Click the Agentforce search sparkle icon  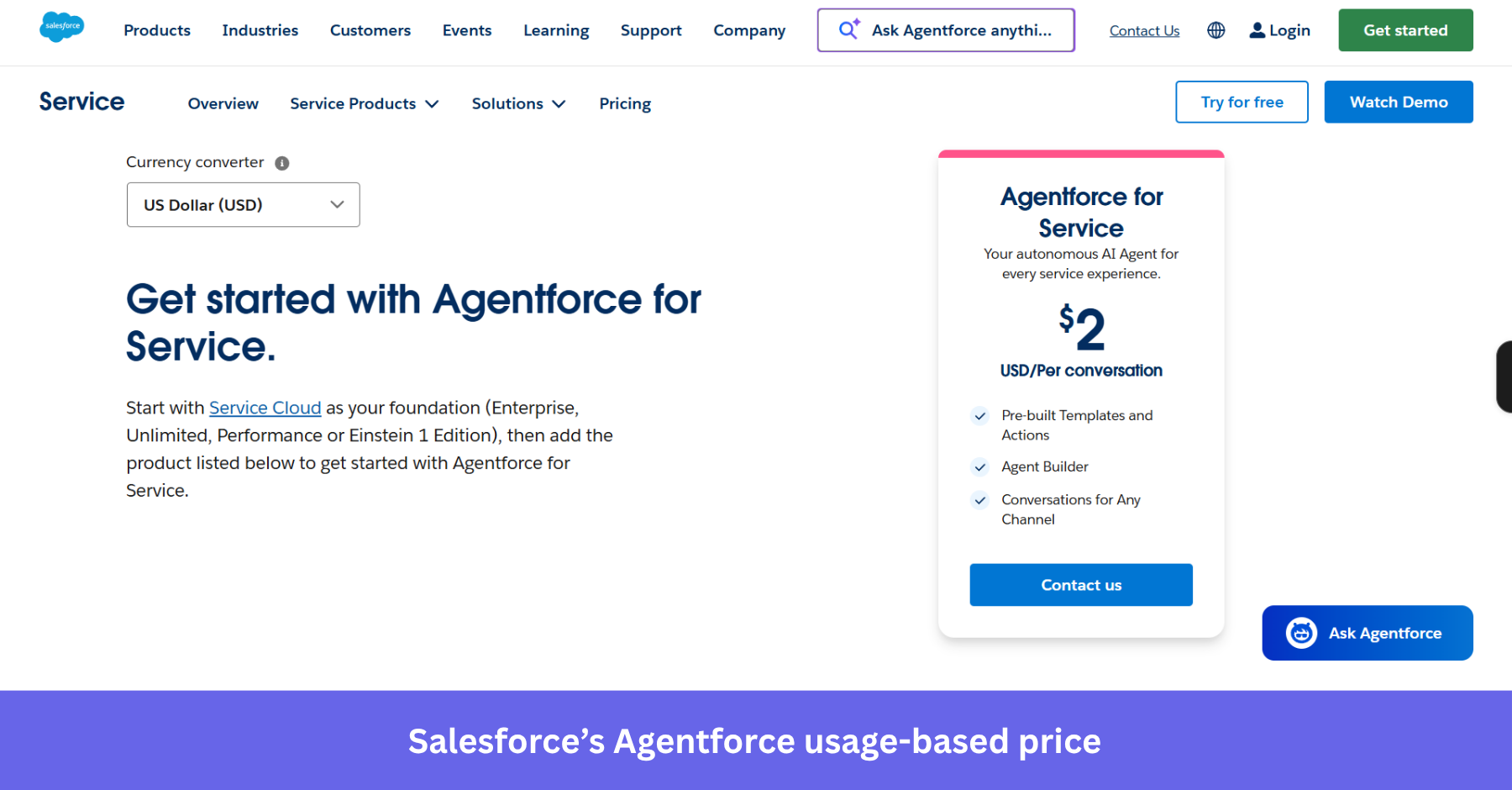[x=849, y=29]
